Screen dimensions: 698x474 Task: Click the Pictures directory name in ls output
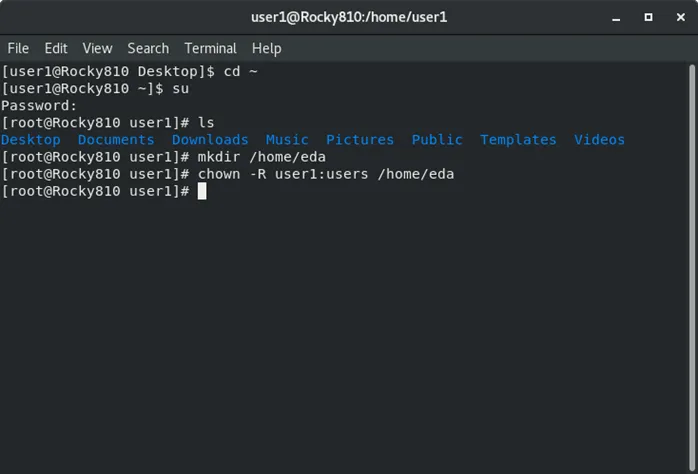(360, 140)
